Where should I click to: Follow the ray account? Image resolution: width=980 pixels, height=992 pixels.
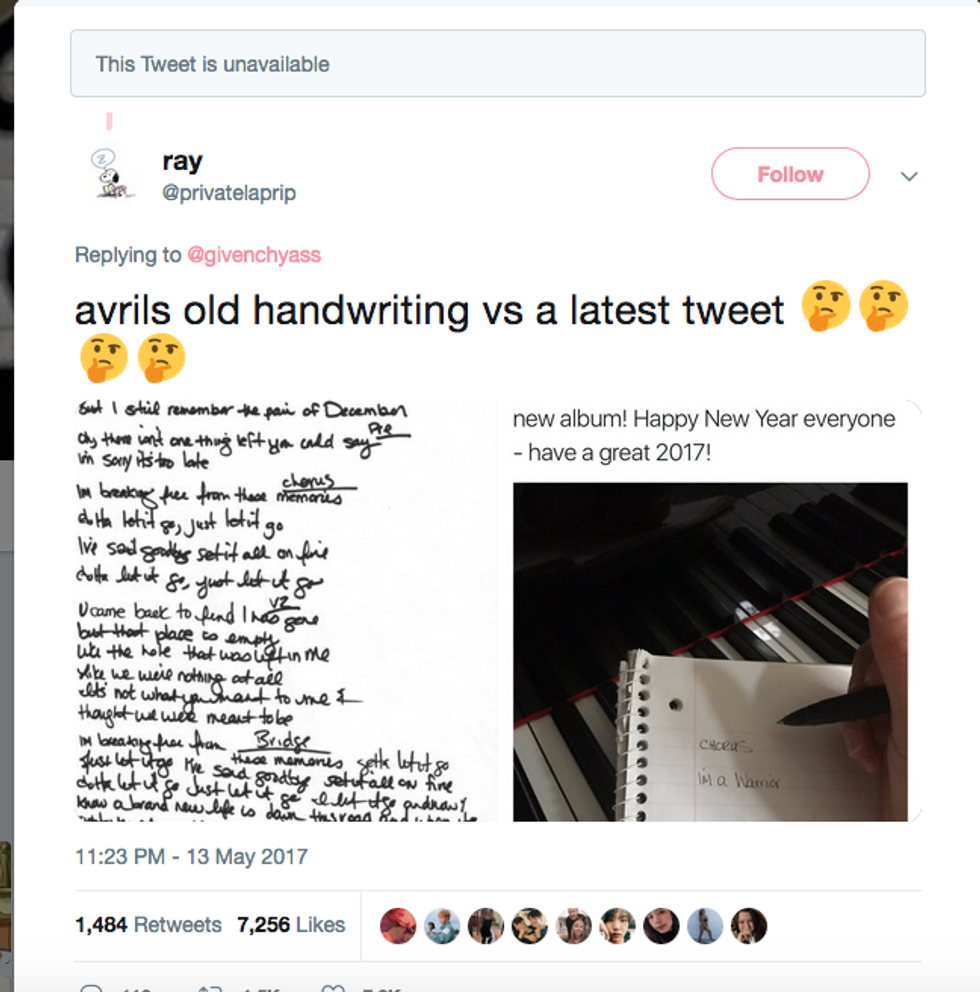pyautogui.click(x=790, y=174)
